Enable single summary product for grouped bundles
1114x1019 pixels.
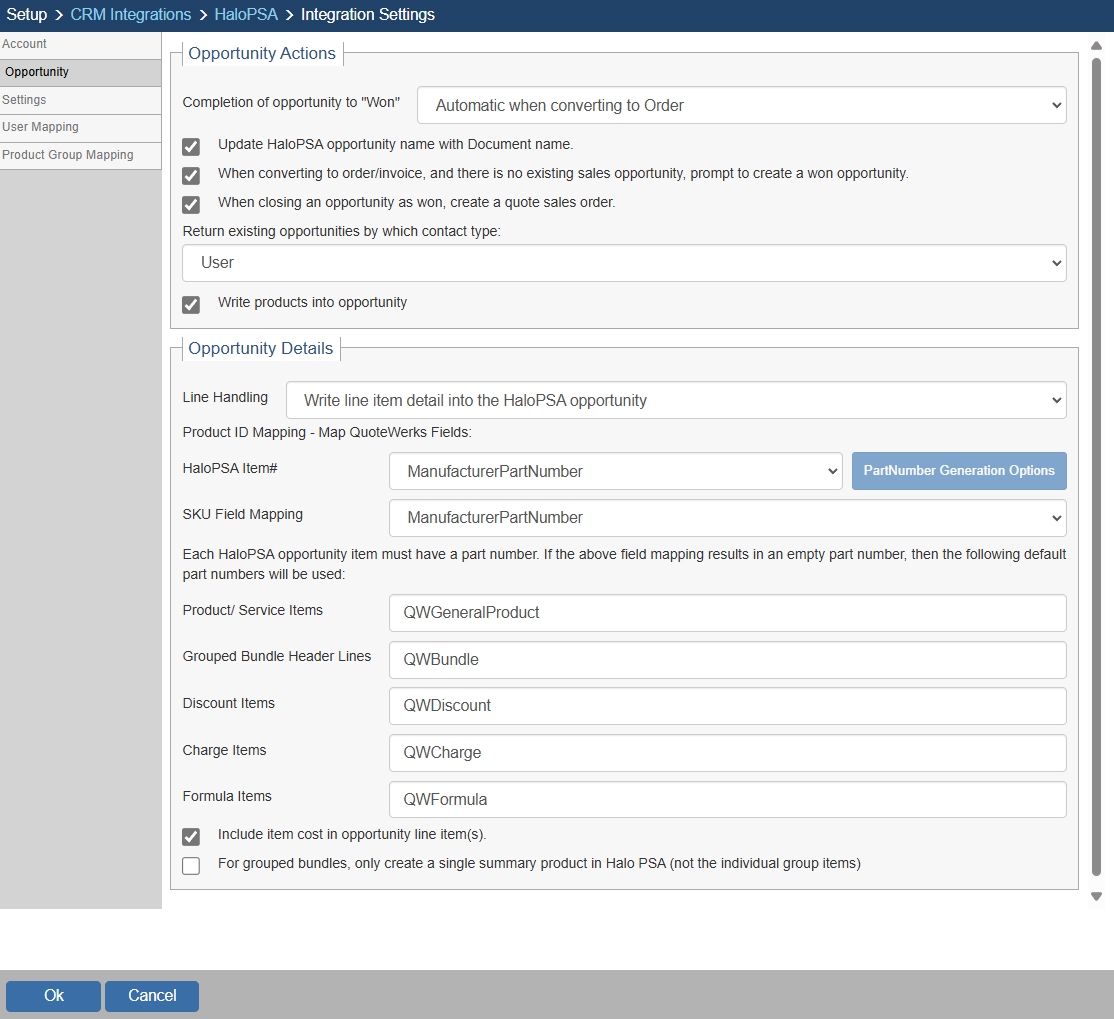point(191,866)
